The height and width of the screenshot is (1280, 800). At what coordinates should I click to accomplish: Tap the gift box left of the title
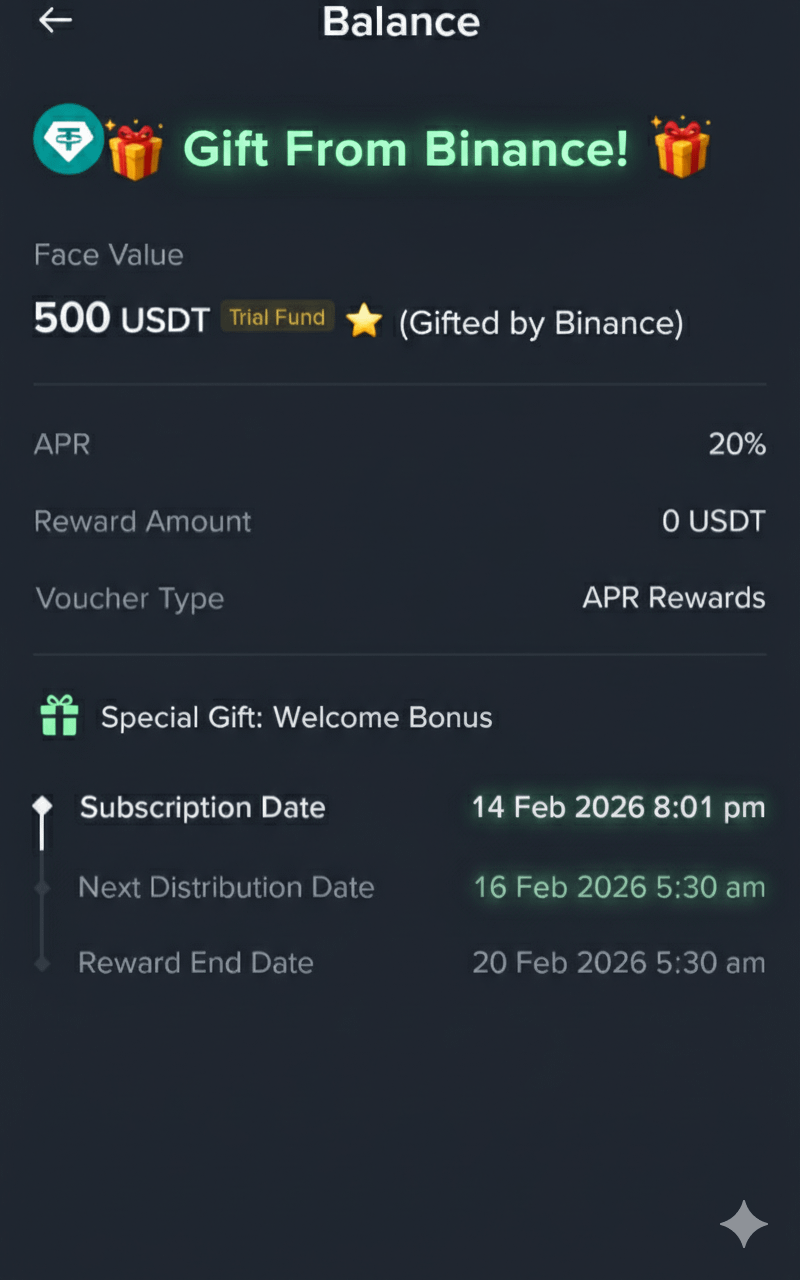click(135, 150)
